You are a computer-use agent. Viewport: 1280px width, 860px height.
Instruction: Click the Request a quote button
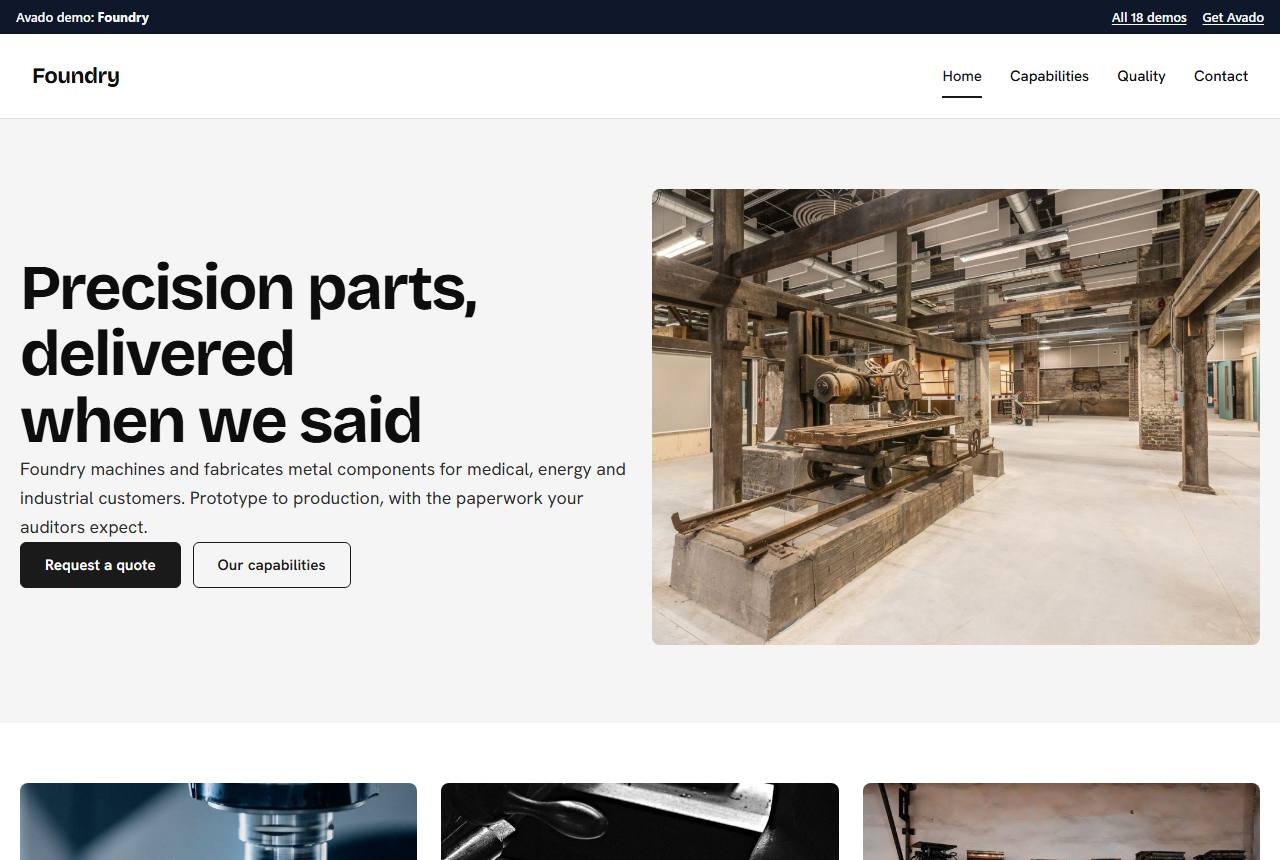pos(100,565)
